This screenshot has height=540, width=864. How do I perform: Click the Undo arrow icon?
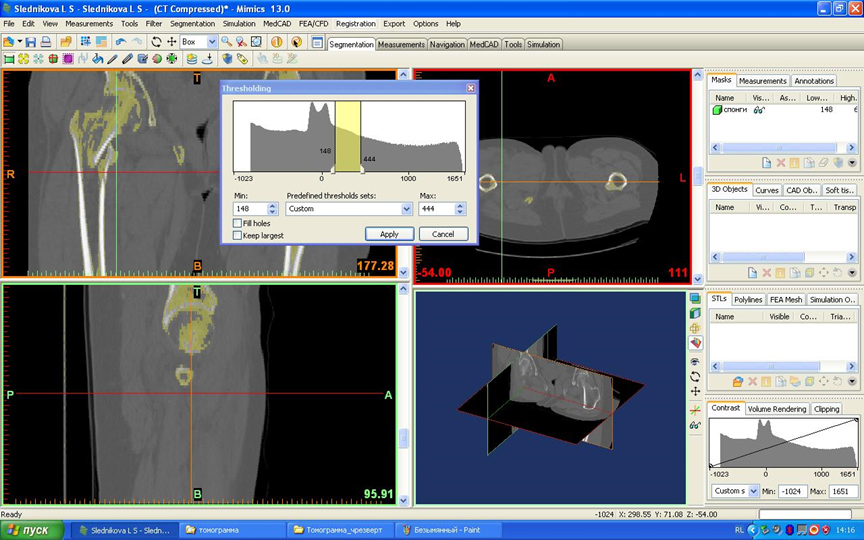[x=120, y=42]
